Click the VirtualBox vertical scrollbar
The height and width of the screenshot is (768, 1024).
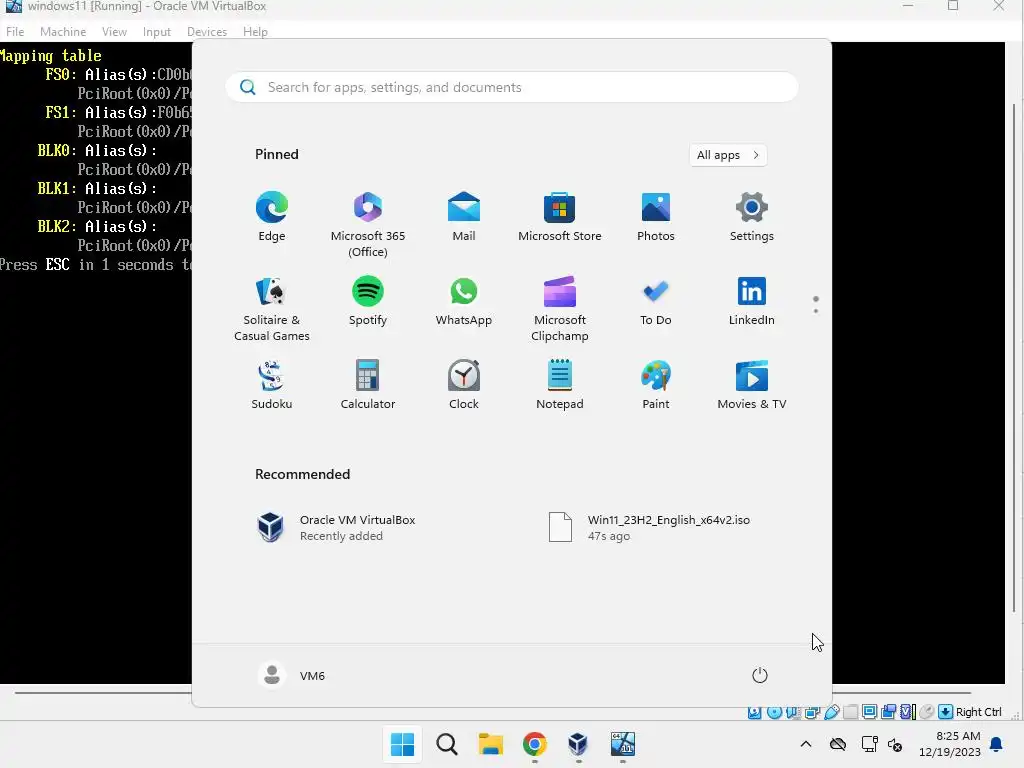click(1014, 359)
